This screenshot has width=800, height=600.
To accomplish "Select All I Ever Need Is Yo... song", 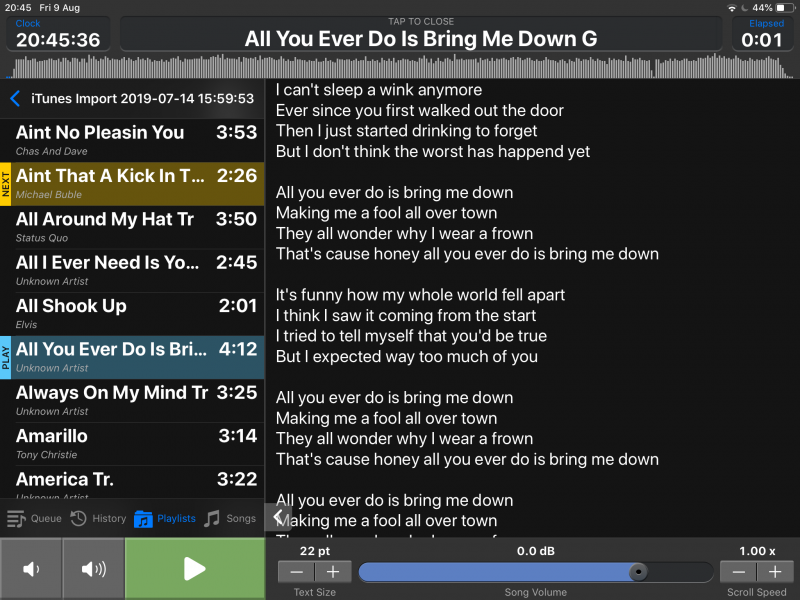I will point(133,270).
